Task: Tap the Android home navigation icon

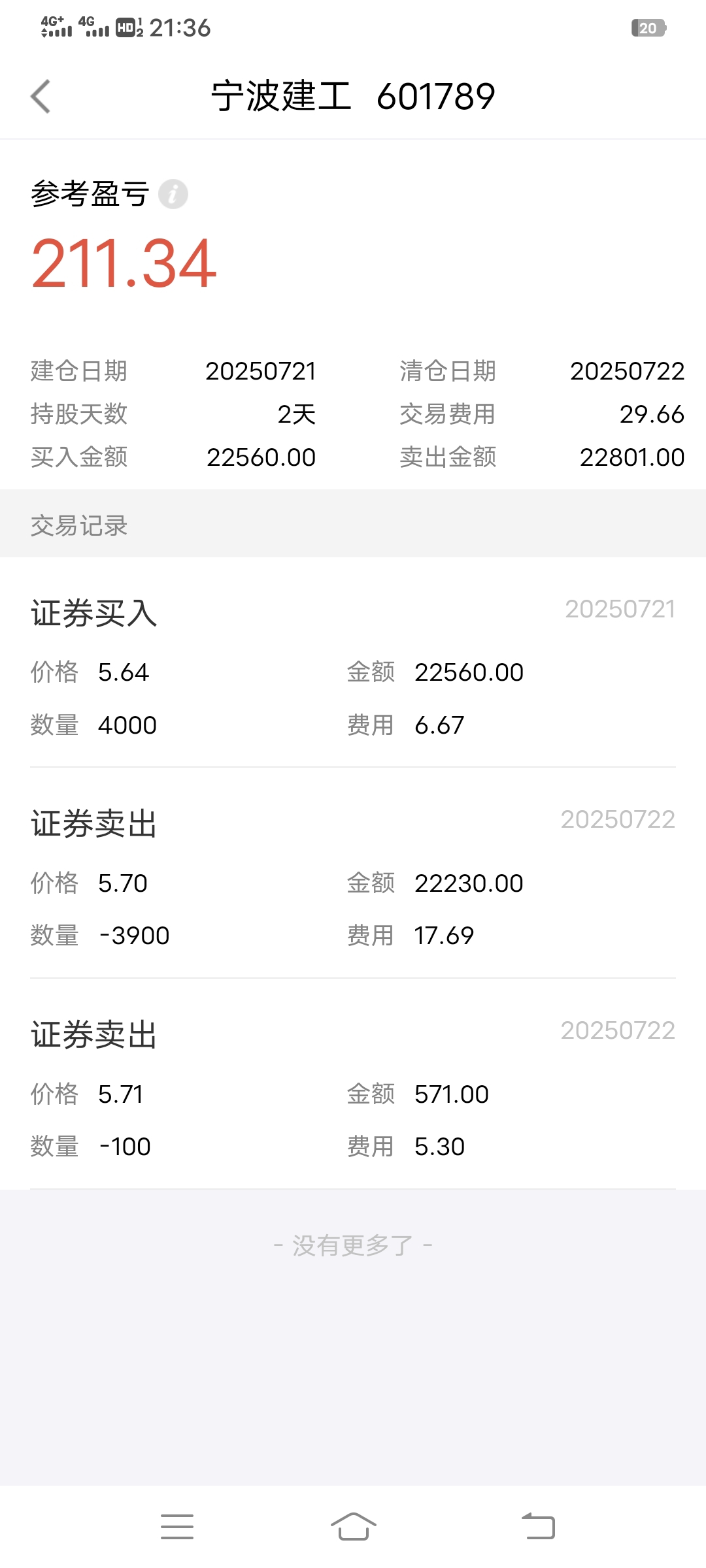Action: (x=353, y=1526)
